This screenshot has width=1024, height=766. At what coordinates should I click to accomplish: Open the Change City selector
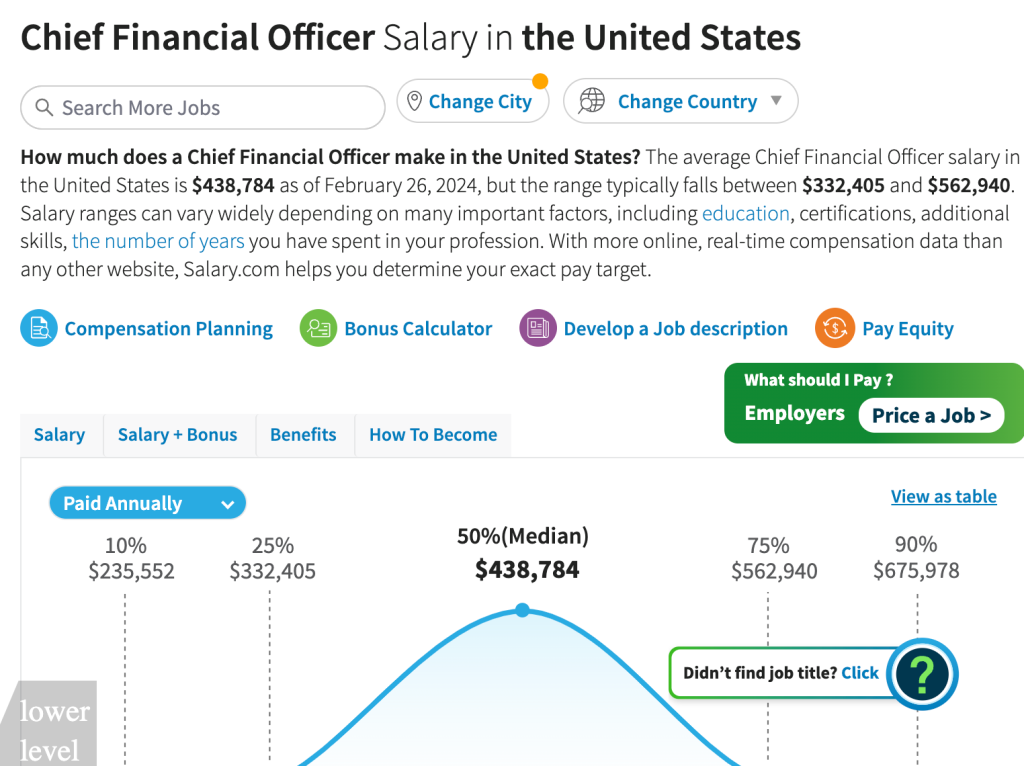coord(480,102)
